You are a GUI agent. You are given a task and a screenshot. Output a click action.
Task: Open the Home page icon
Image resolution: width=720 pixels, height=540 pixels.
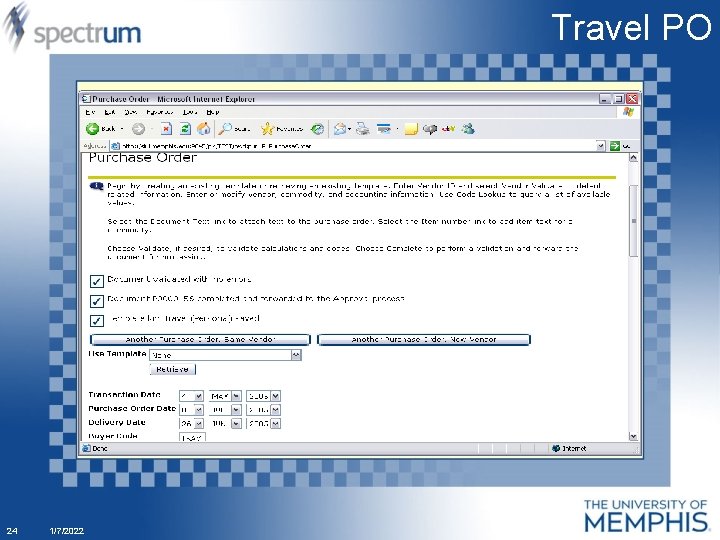(x=203, y=129)
